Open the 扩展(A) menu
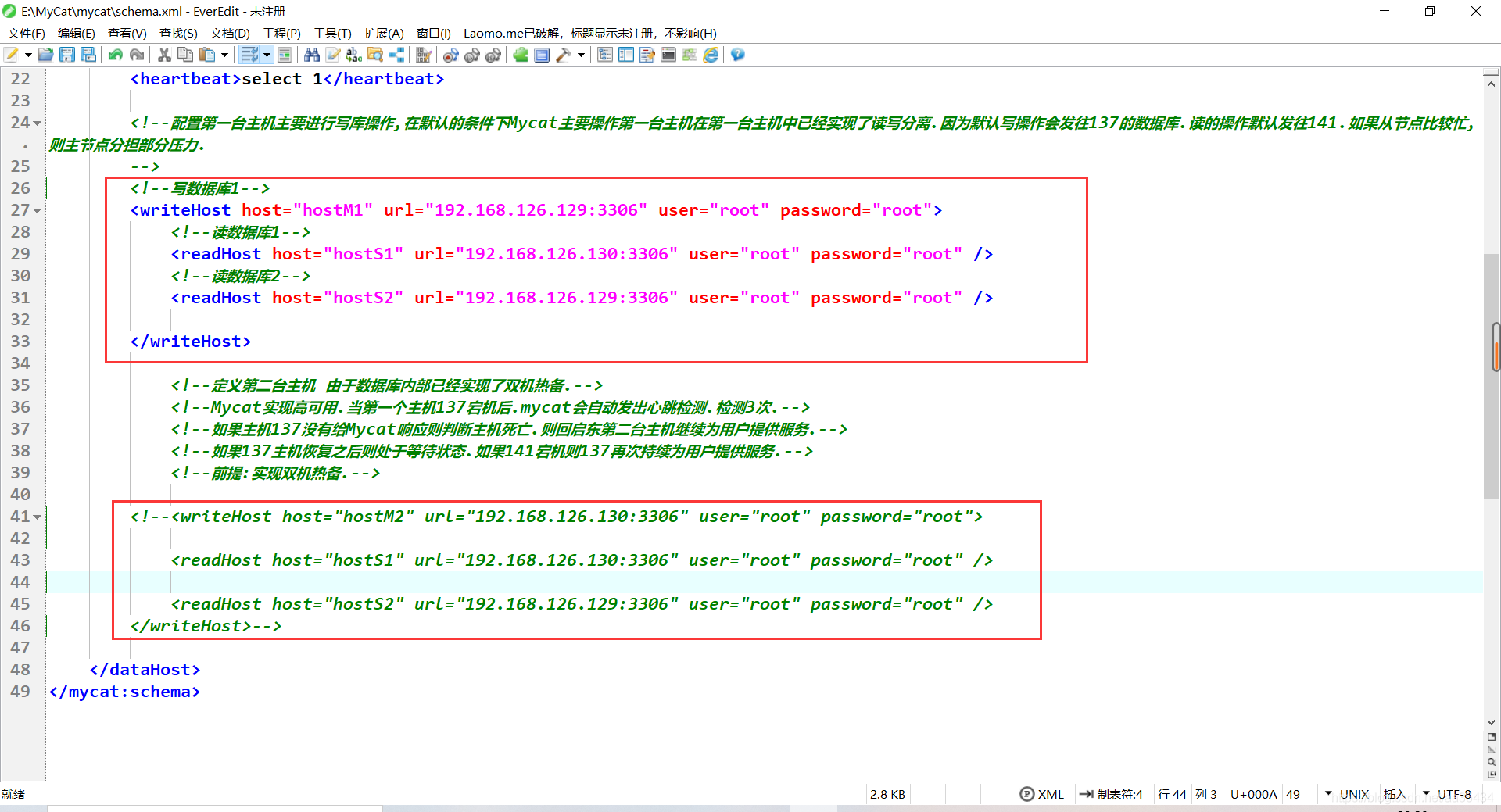This screenshot has height=812, width=1501. pos(383,33)
